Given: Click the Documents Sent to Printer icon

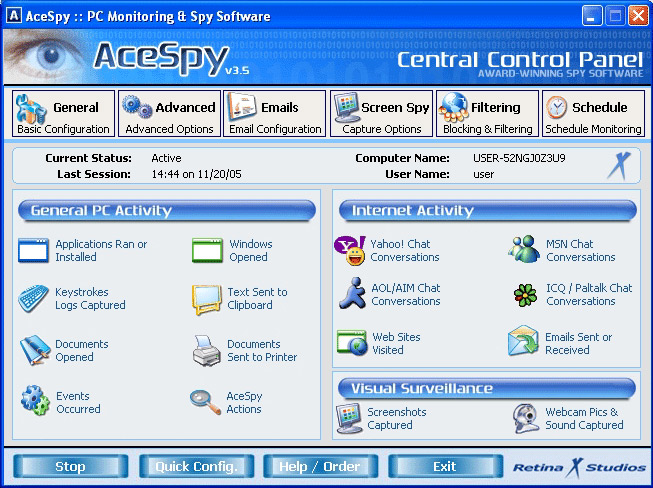Looking at the screenshot, I should [x=206, y=351].
